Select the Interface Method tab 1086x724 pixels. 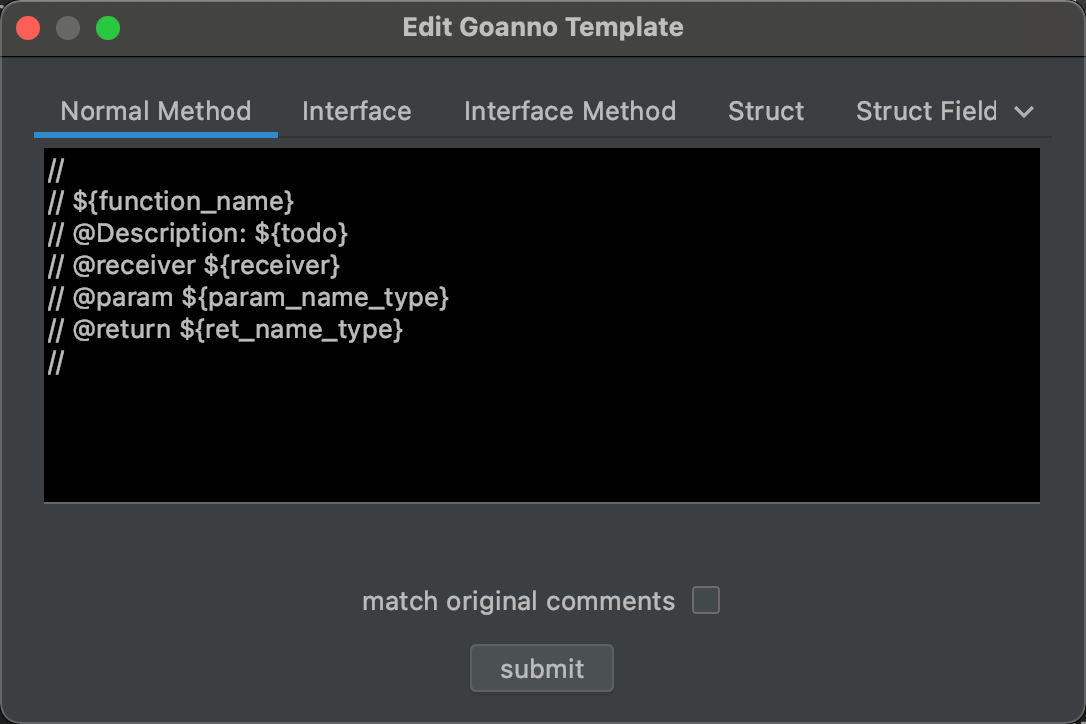tap(570, 112)
